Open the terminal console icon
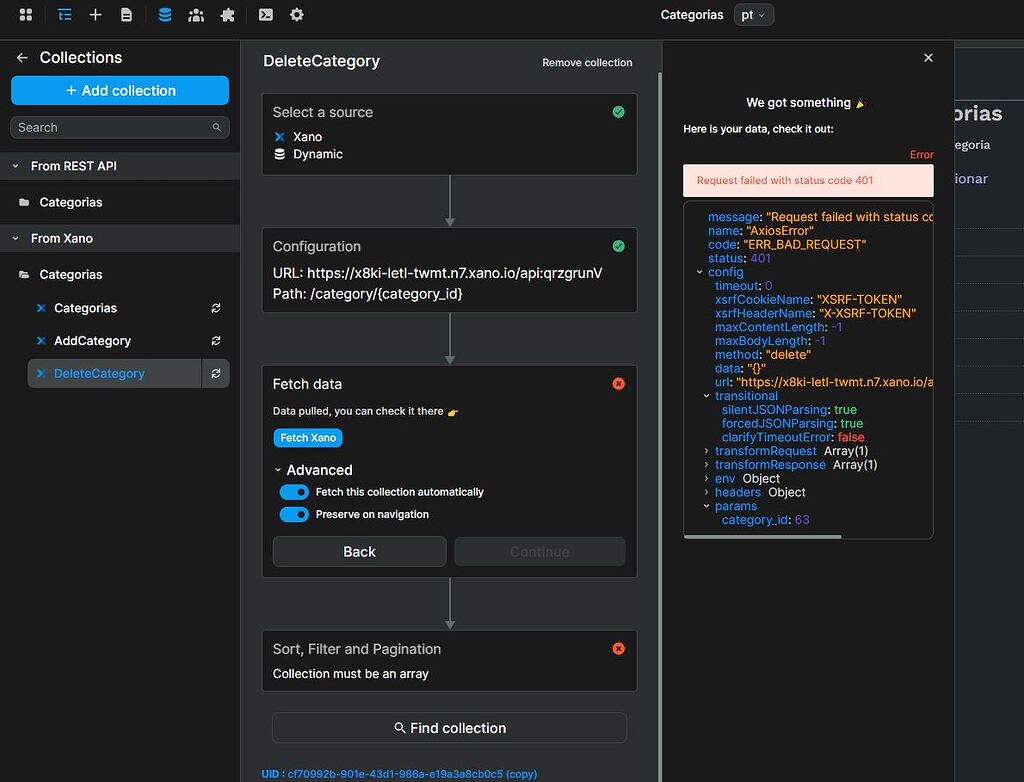 pyautogui.click(x=266, y=15)
